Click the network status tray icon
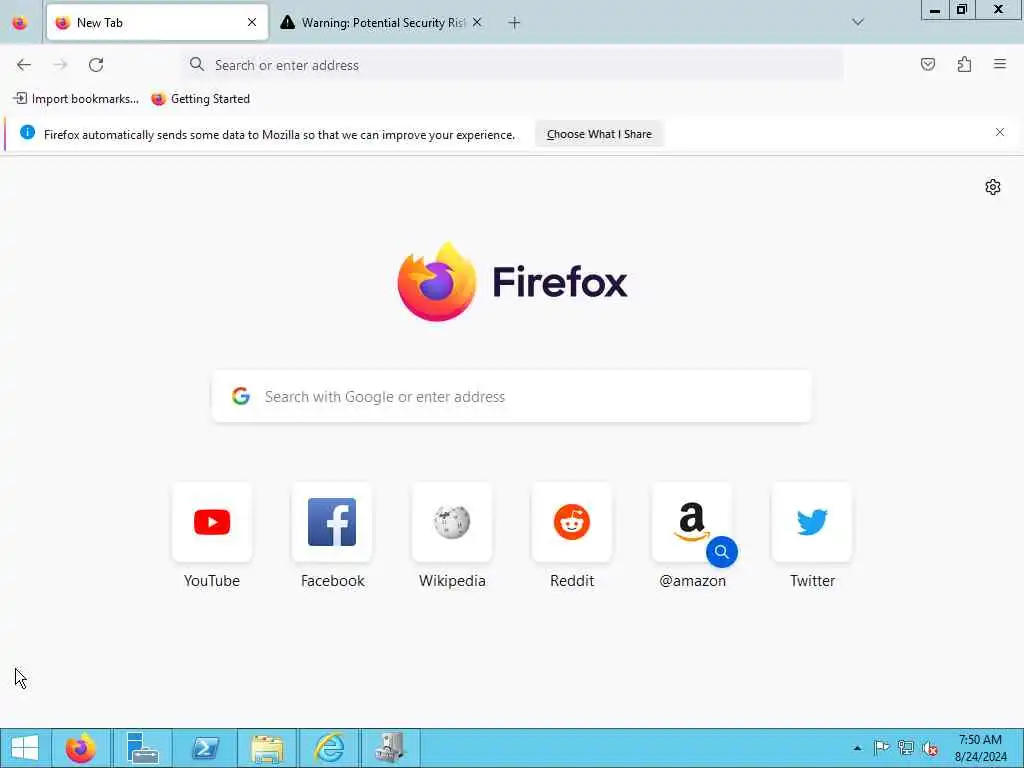This screenshot has width=1024, height=768. point(906,748)
